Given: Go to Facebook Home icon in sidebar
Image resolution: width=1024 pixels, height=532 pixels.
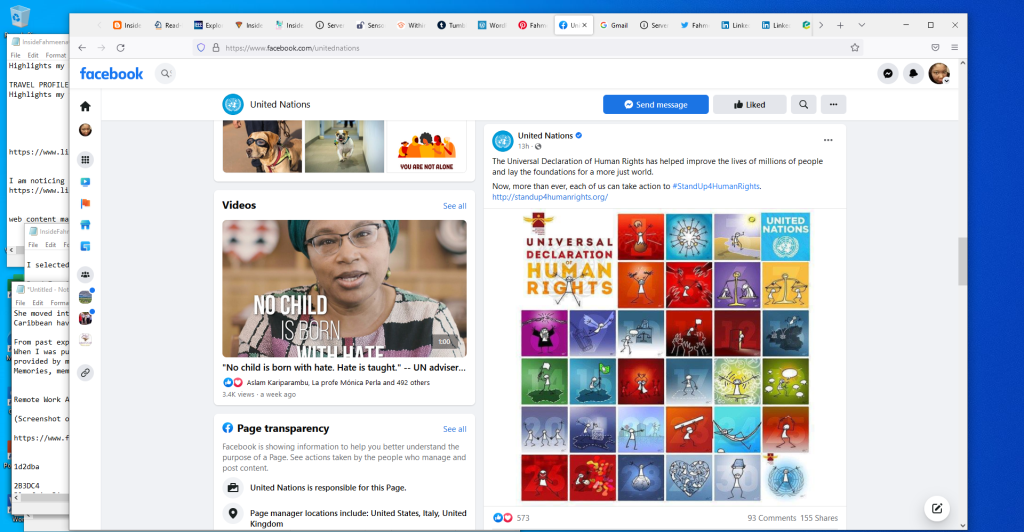Looking at the screenshot, I should [85, 106].
